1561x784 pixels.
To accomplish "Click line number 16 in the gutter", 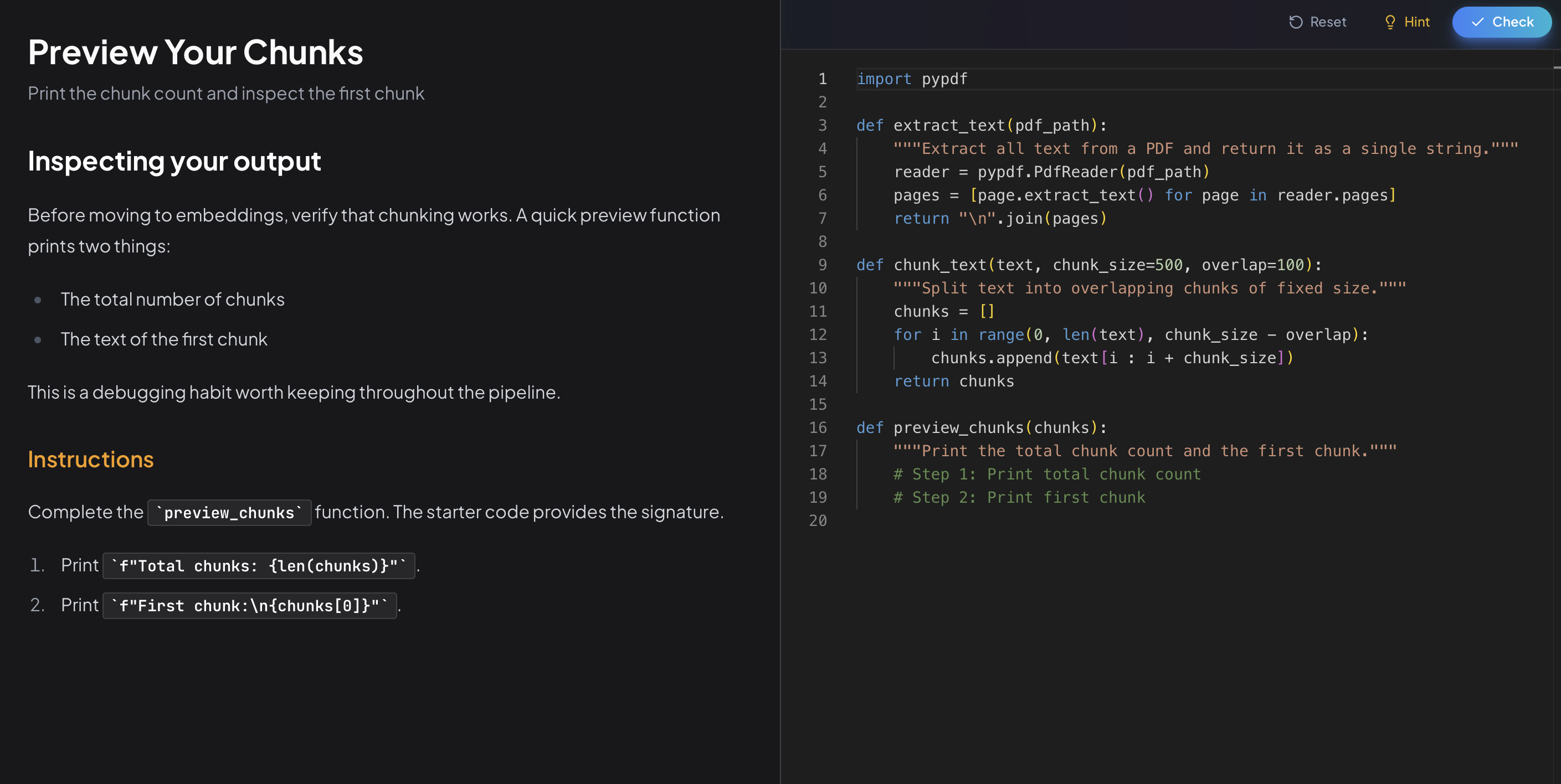I will (x=818, y=428).
